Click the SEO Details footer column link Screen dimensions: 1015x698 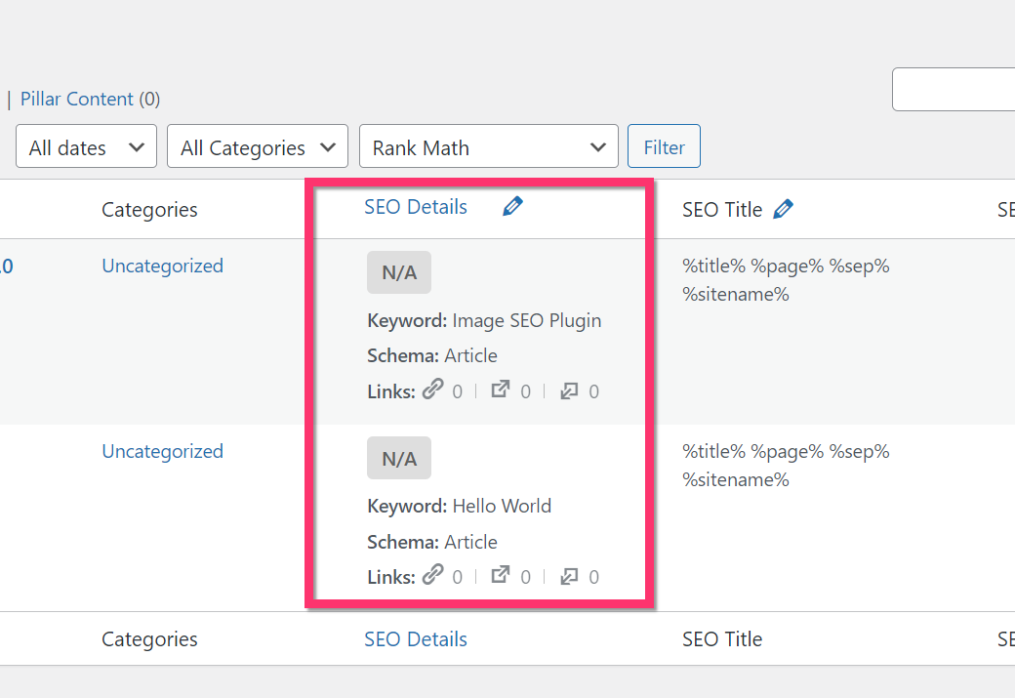click(415, 639)
